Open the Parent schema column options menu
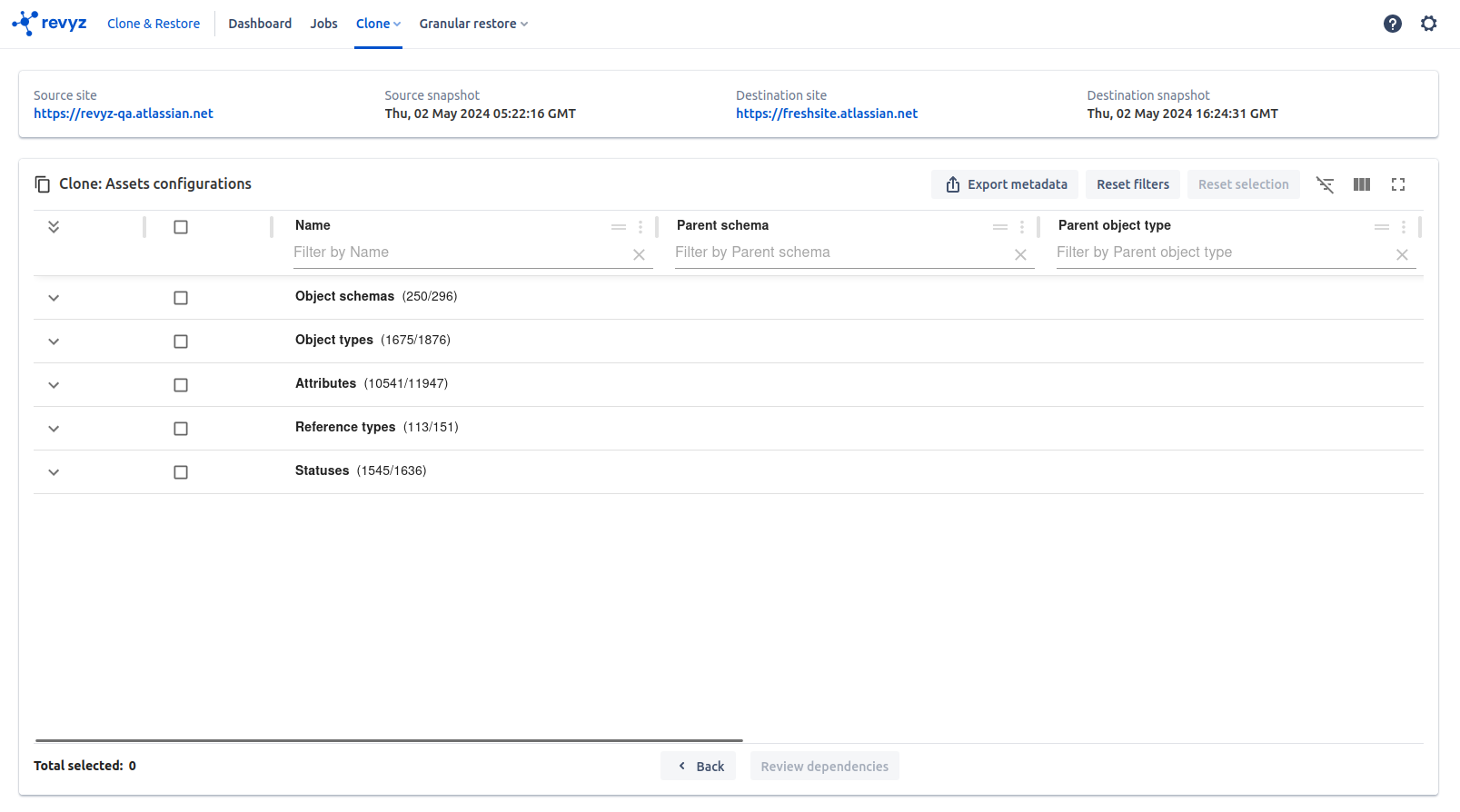The image size is (1460, 812). coord(1022,227)
